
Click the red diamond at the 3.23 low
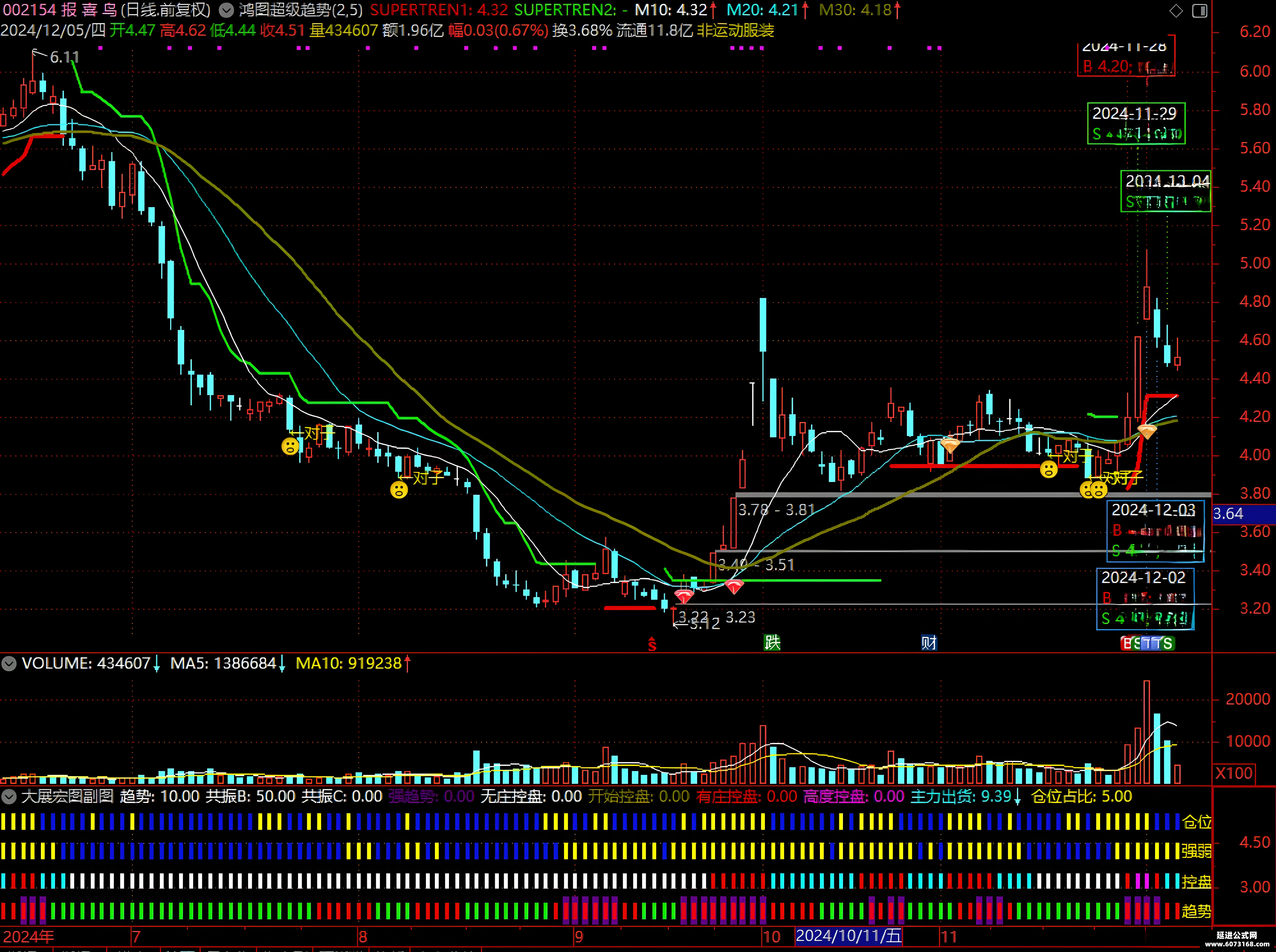pos(734,587)
